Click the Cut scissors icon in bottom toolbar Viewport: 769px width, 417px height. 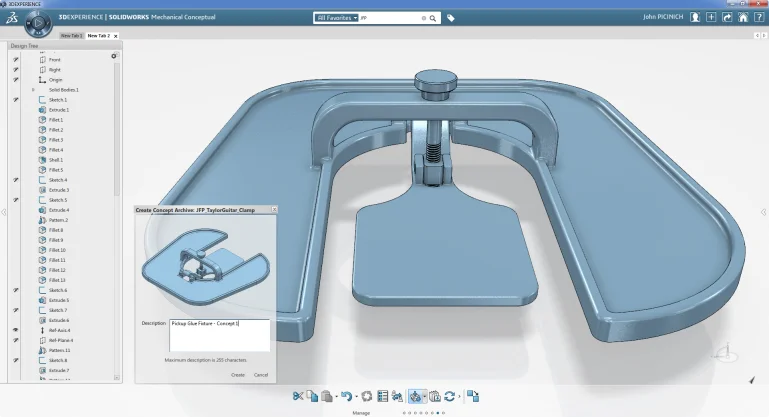click(x=298, y=396)
